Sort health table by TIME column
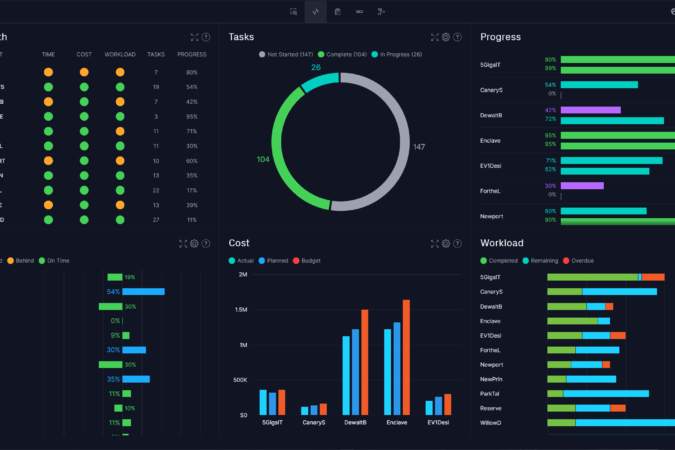 (48, 55)
